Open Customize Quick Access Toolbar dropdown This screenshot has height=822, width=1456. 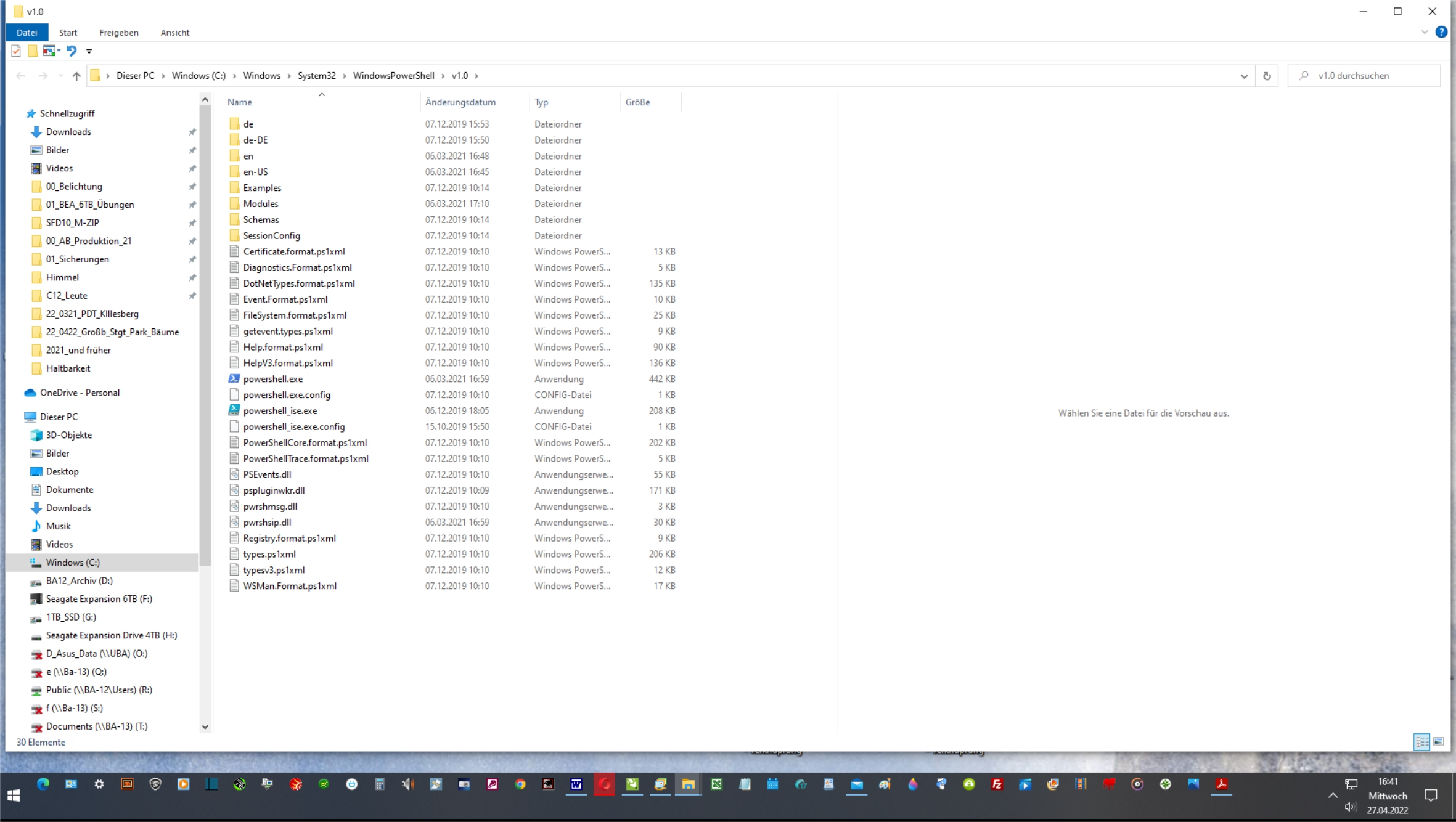(89, 51)
